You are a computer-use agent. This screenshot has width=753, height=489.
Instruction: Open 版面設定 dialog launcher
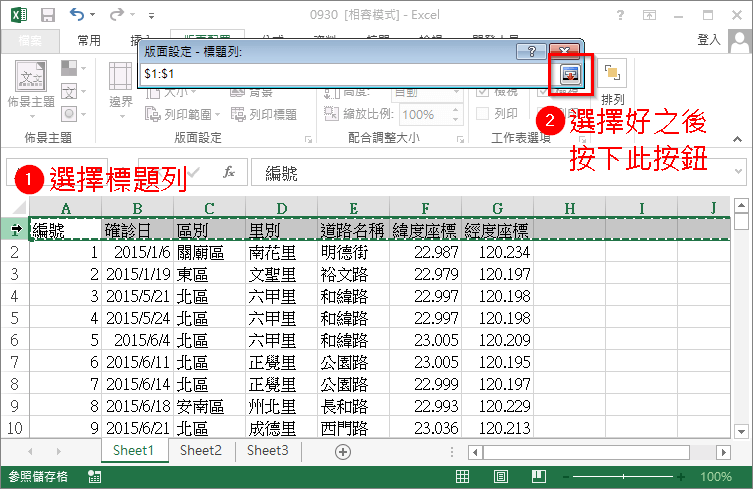point(308,140)
